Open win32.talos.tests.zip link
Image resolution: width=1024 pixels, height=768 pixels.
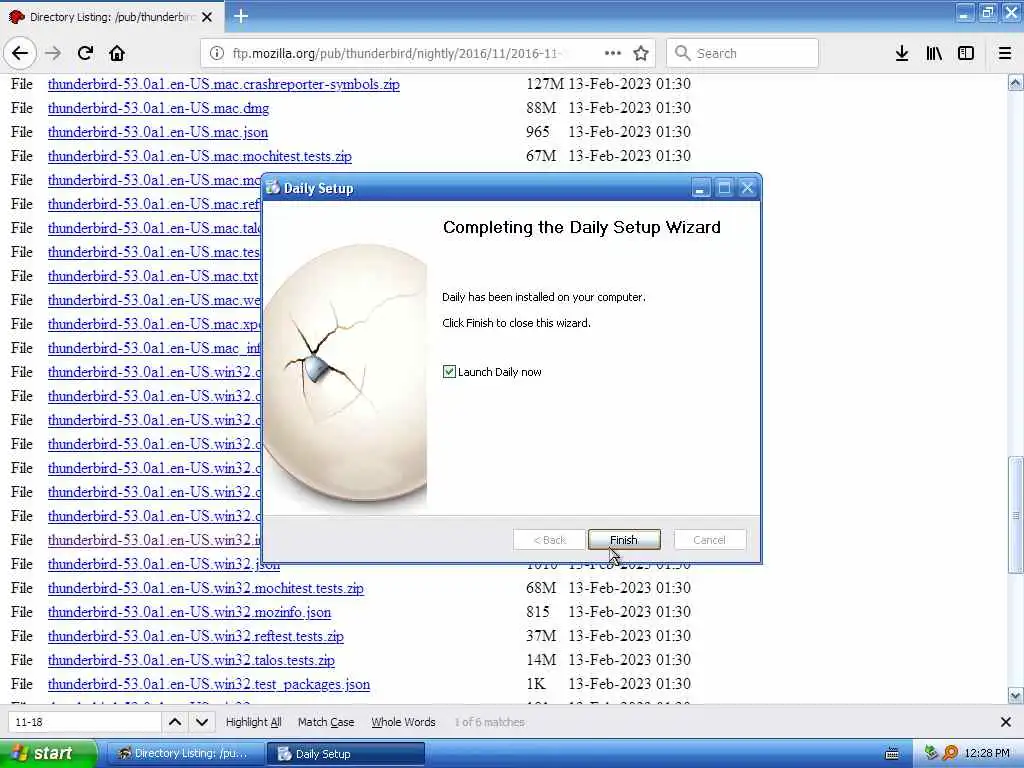point(191,660)
